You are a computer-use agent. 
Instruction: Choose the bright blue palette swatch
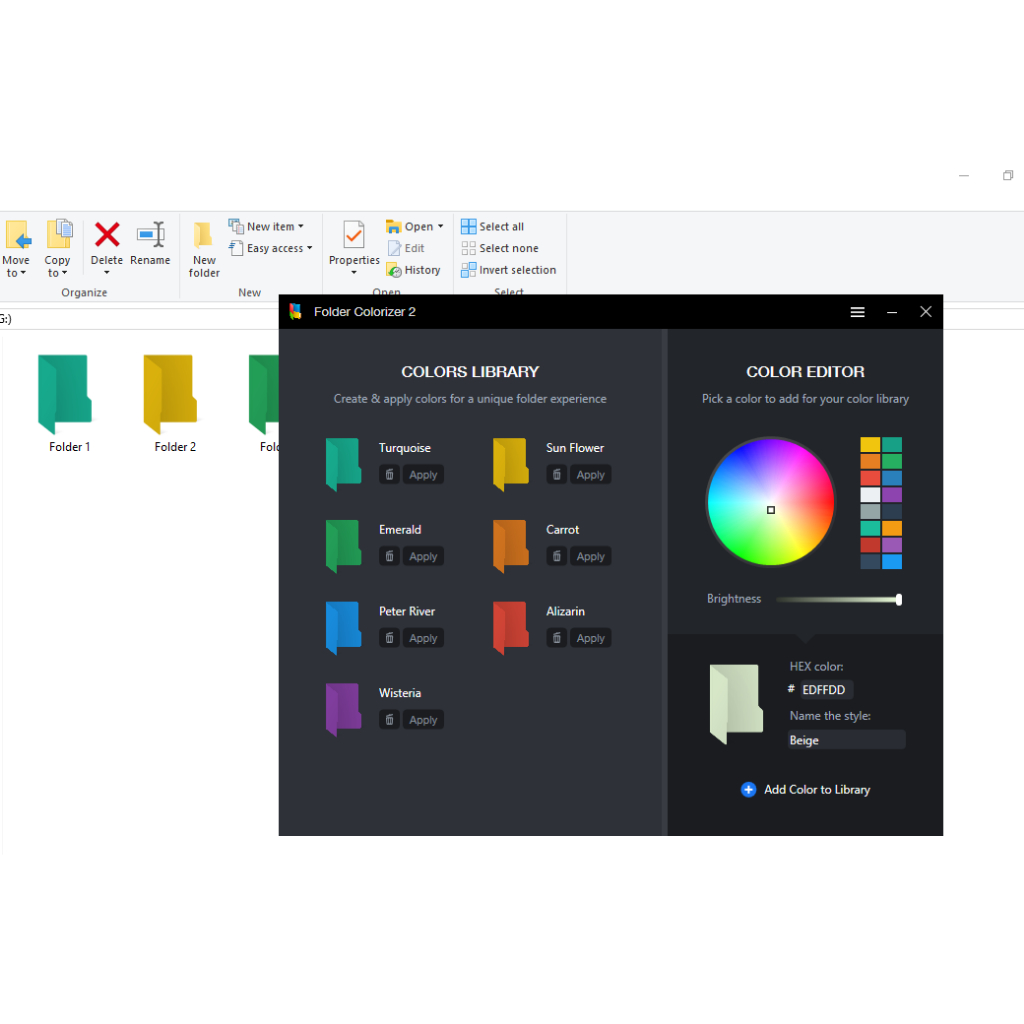pos(892,562)
